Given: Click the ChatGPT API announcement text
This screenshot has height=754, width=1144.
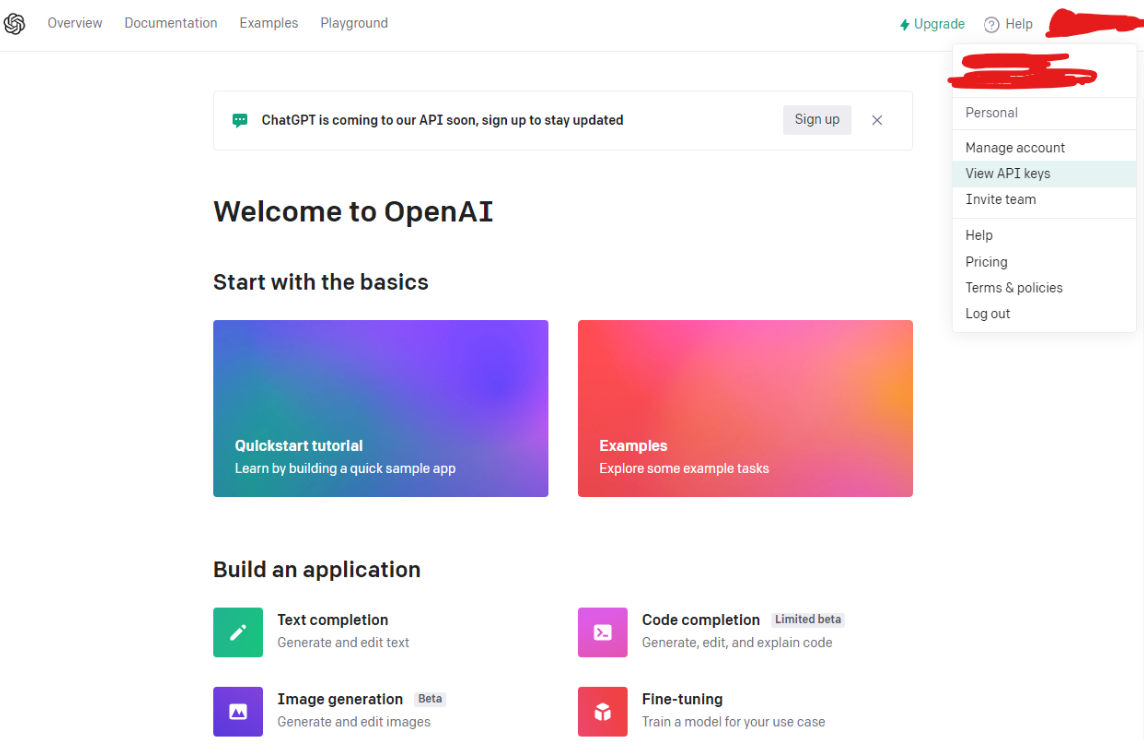Looking at the screenshot, I should click(x=442, y=120).
